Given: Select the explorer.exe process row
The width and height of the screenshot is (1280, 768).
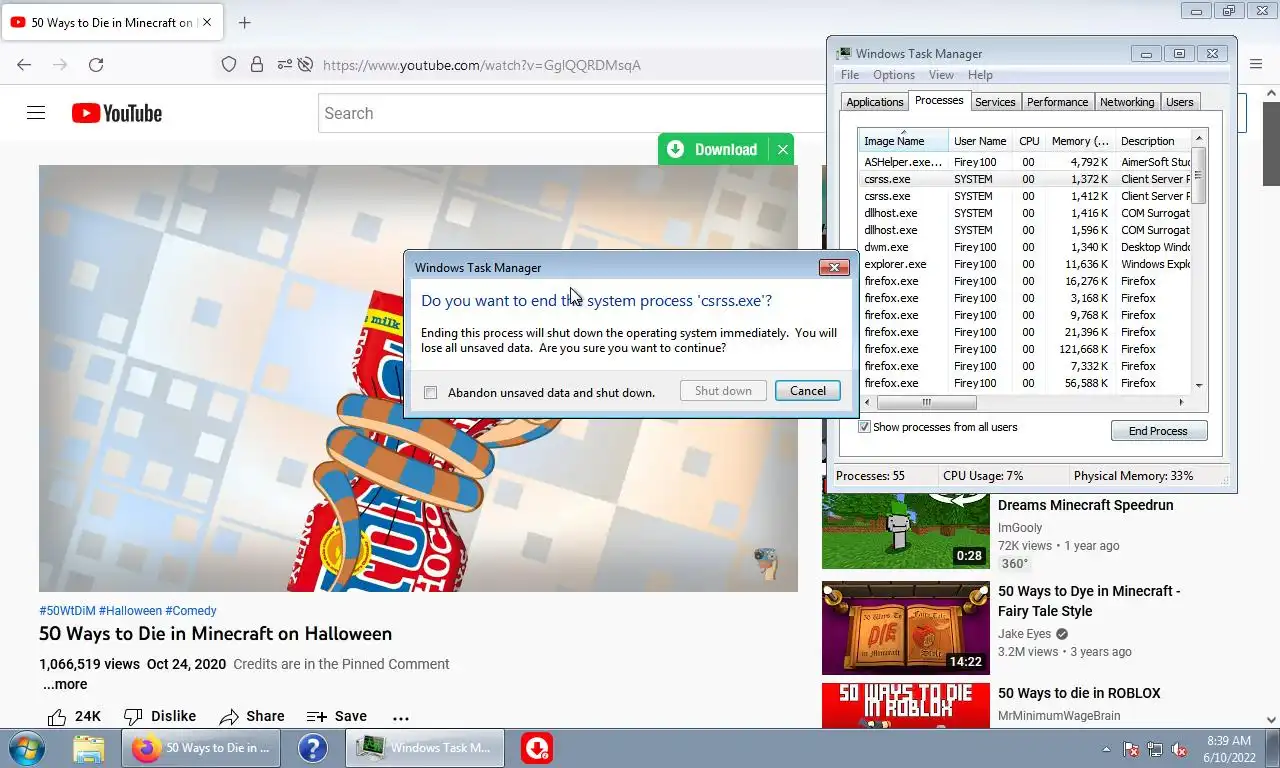Looking at the screenshot, I should coord(1025,264).
